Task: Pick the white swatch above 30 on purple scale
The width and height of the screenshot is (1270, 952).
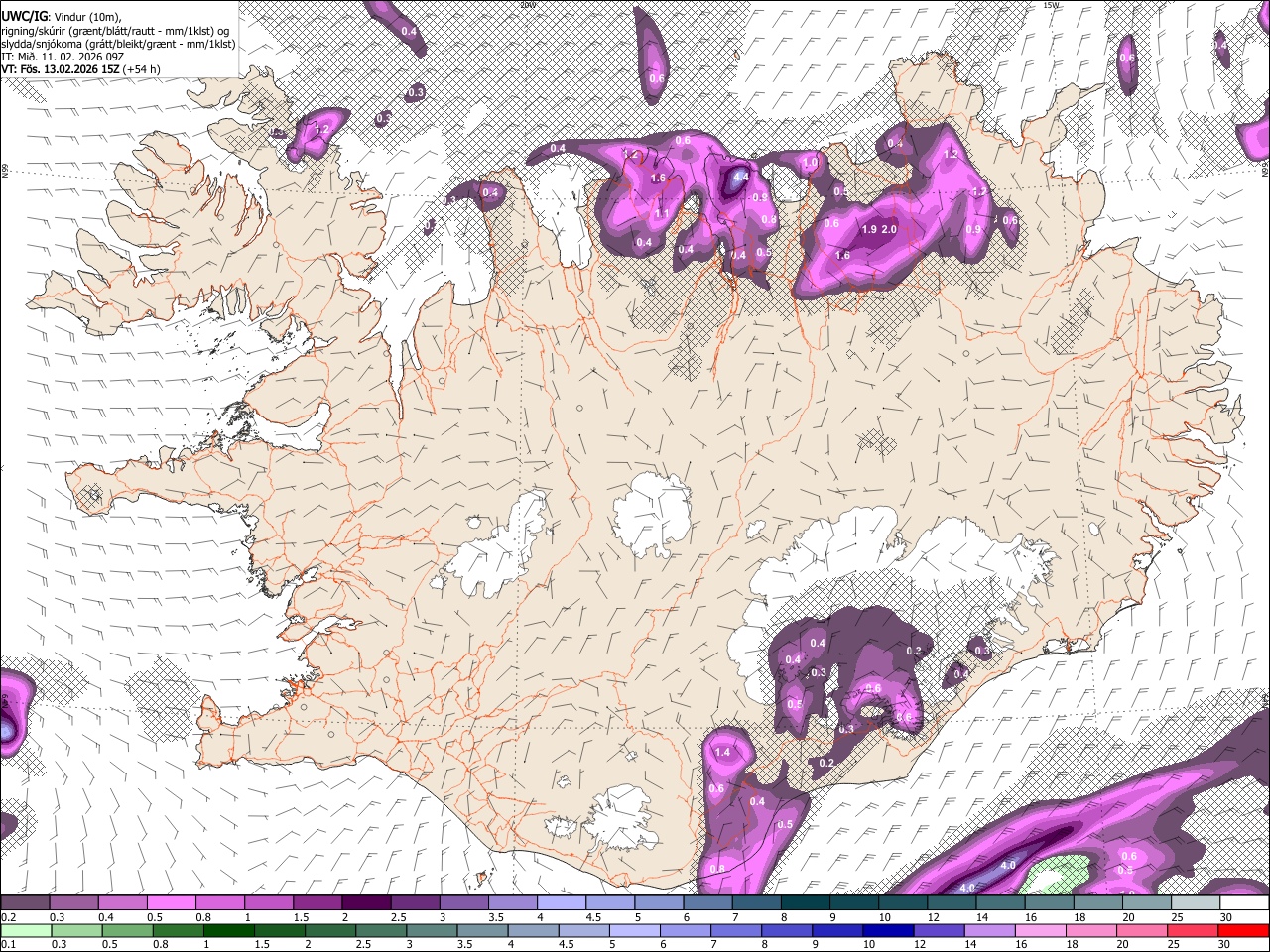Action: pyautogui.click(x=1244, y=903)
